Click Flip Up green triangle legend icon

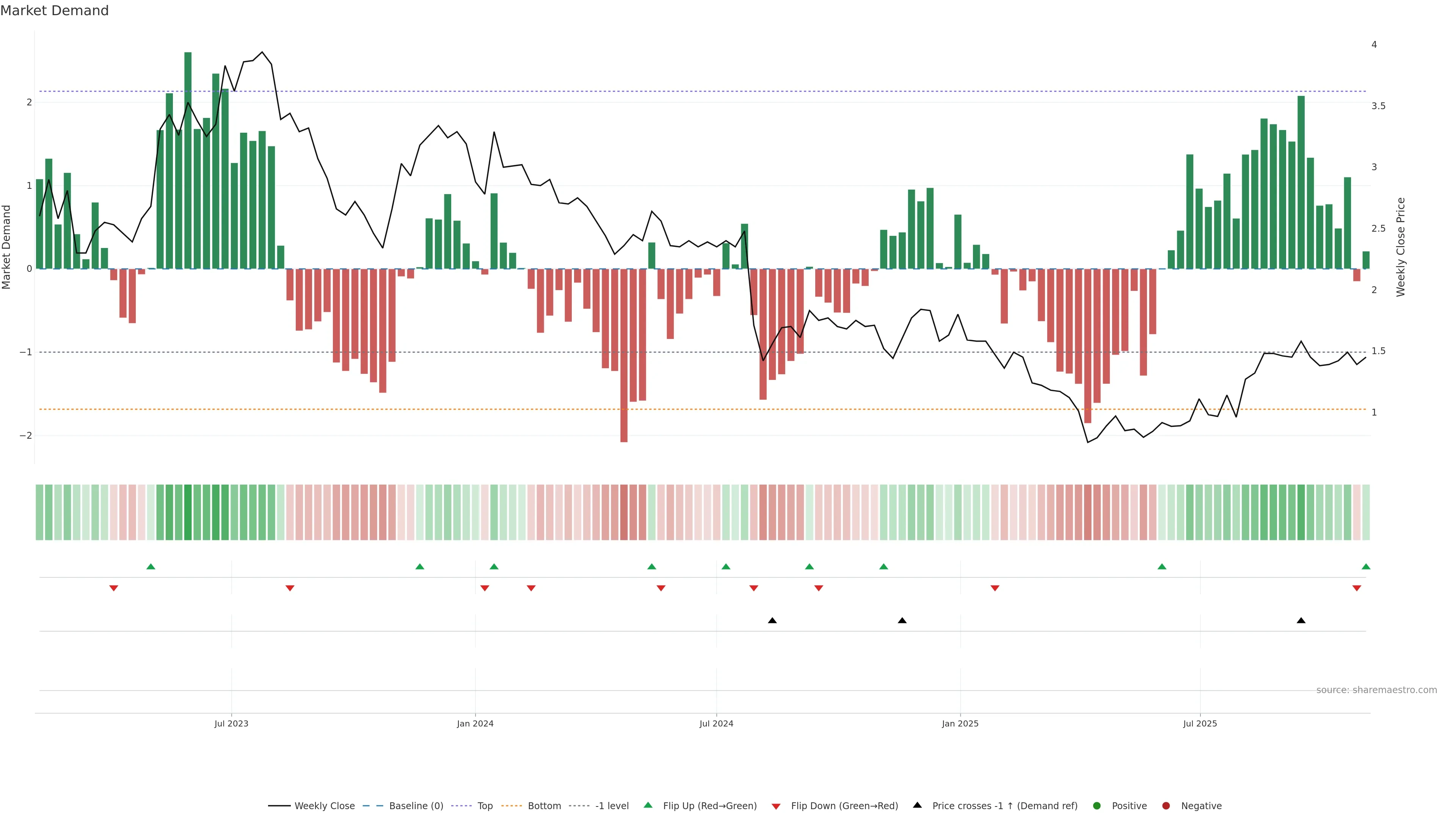tap(648, 805)
